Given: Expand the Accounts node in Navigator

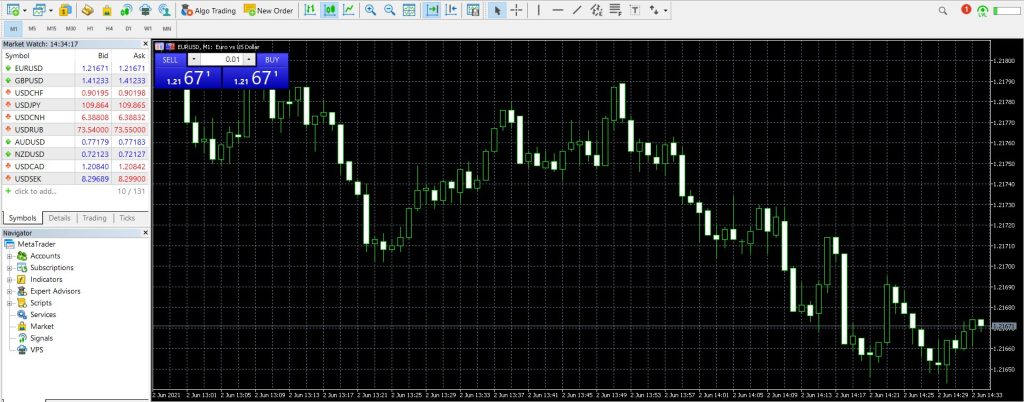Looking at the screenshot, I should [9, 256].
